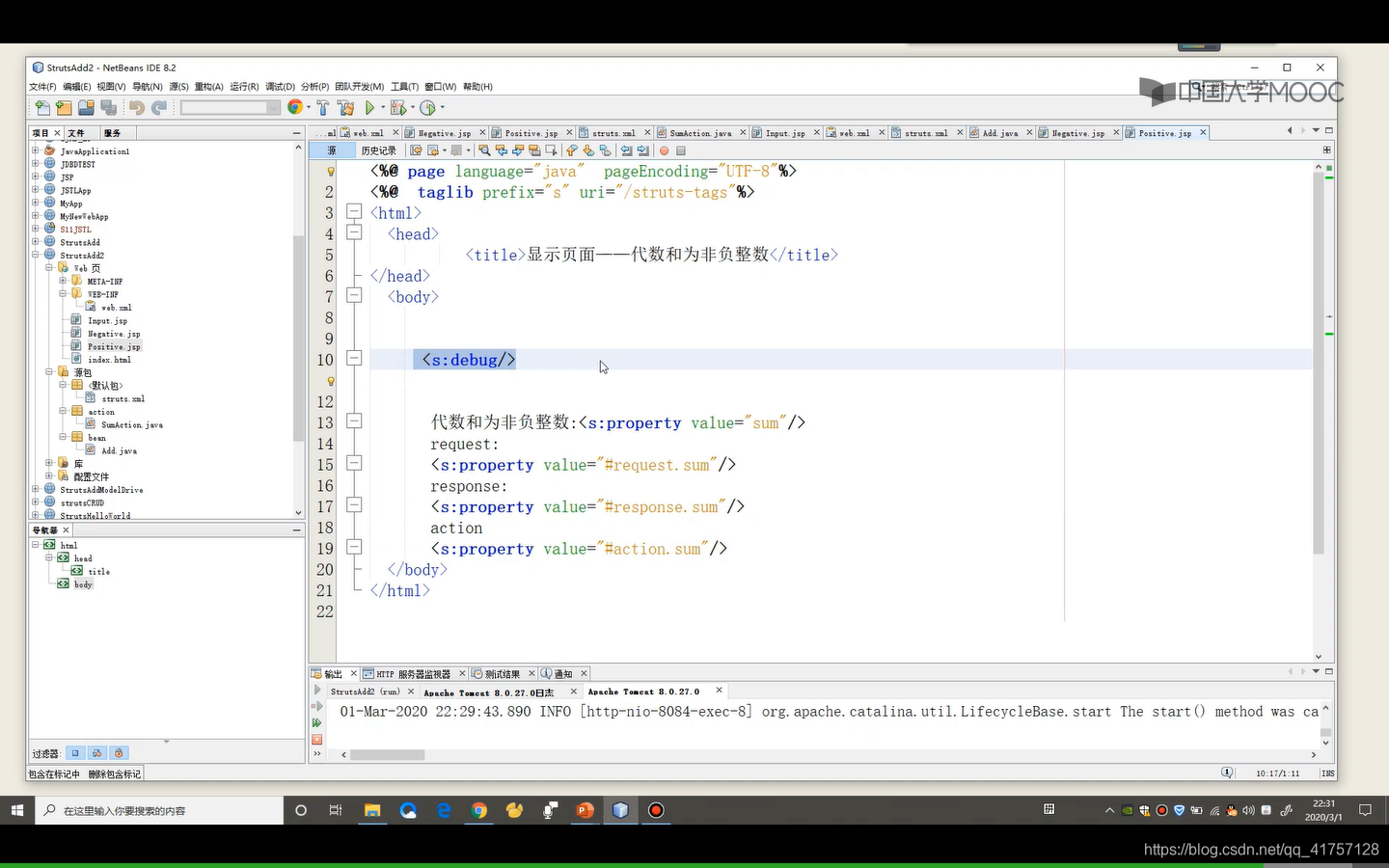Screen dimensions: 1389x868
Task: Collapse the head code fold at line 4
Action: tap(354, 232)
